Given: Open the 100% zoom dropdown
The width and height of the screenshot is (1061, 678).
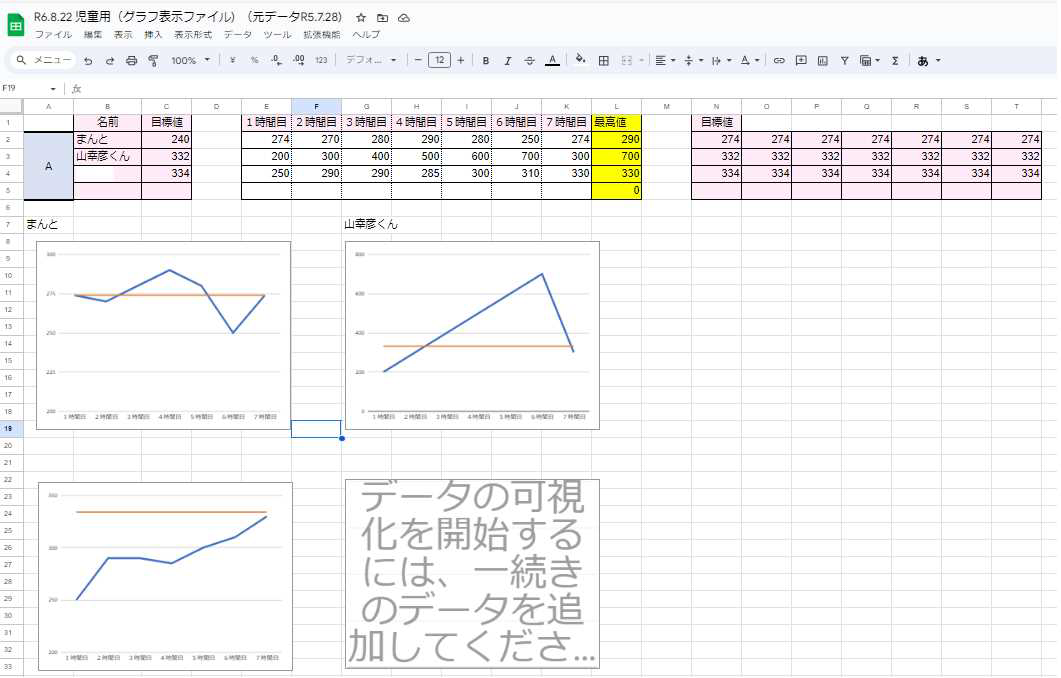Looking at the screenshot, I should [x=190, y=61].
